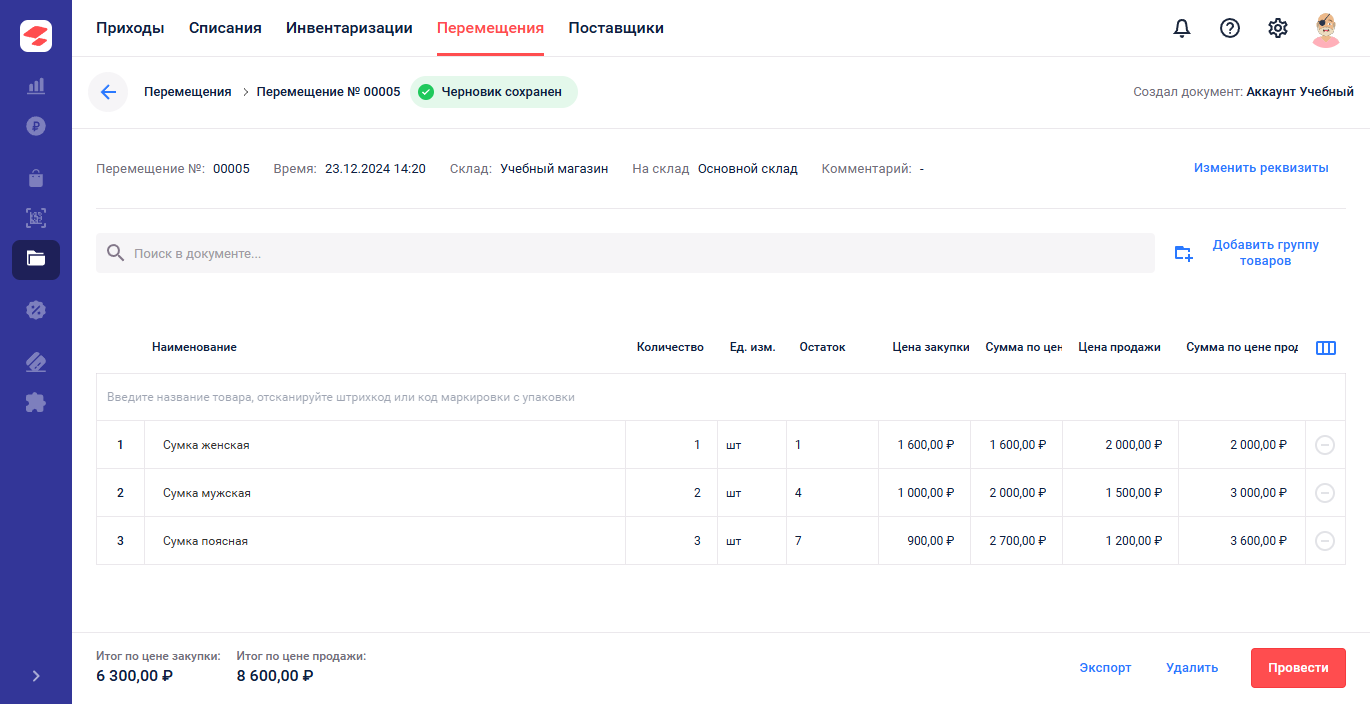Remove the Сумка женская row
Viewport: 1370px width, 704px height.
[1325, 445]
